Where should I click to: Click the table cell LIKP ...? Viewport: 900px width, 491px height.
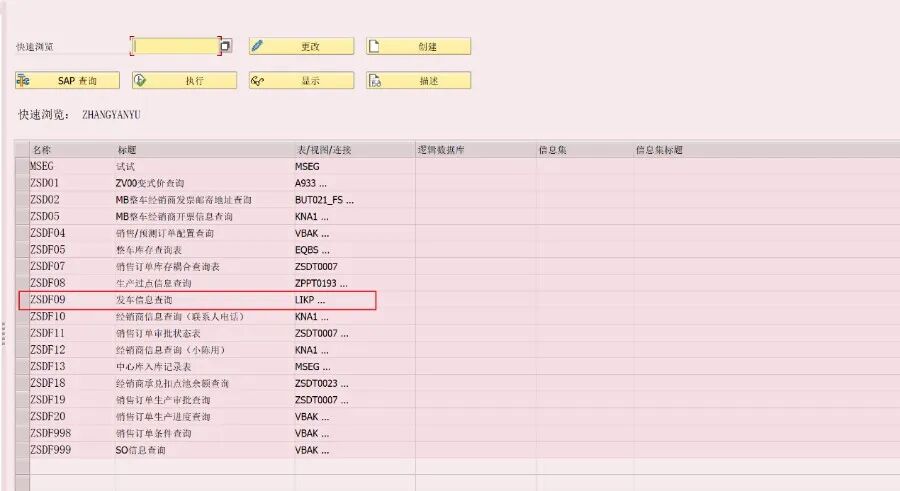tap(310, 300)
